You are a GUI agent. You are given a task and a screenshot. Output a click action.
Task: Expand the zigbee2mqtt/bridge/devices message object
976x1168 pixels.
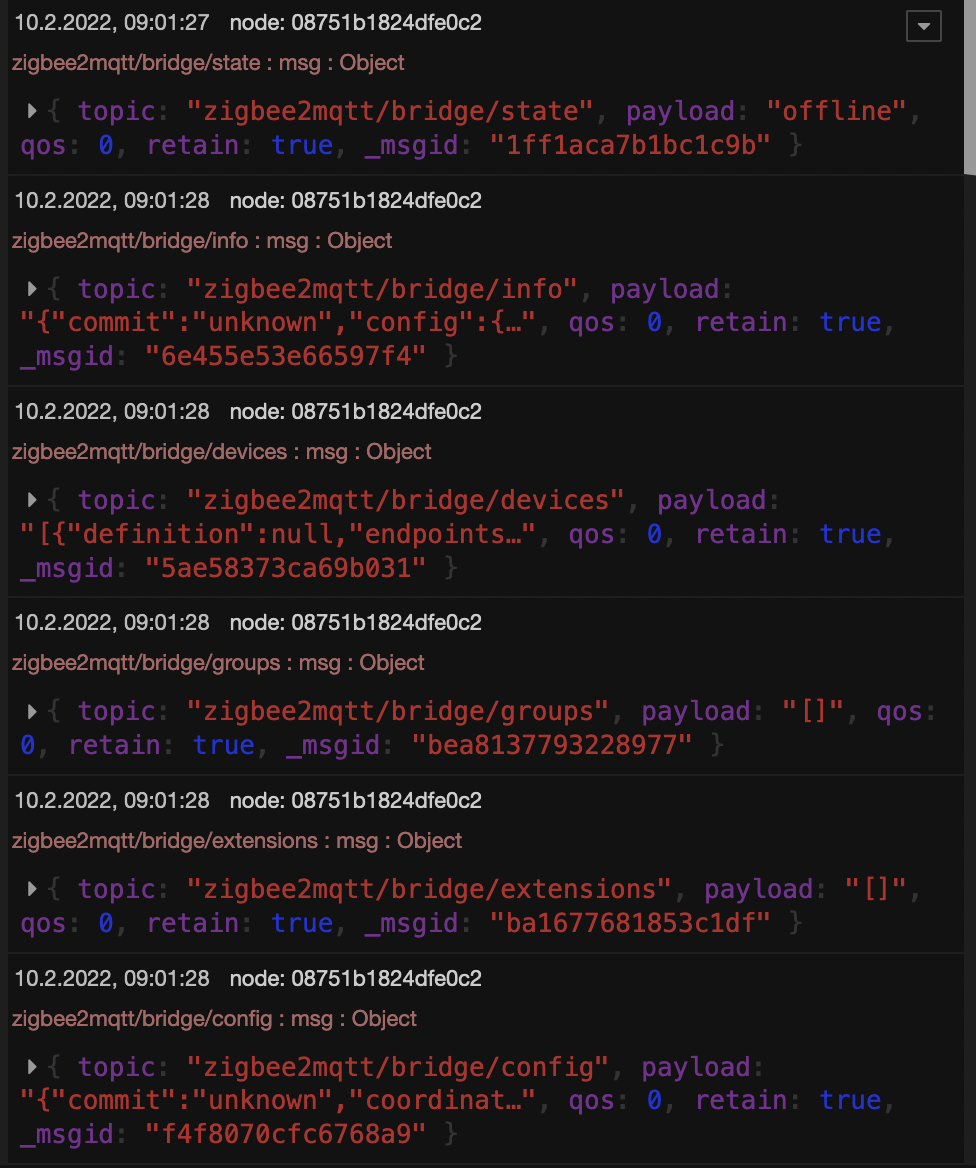coord(32,500)
